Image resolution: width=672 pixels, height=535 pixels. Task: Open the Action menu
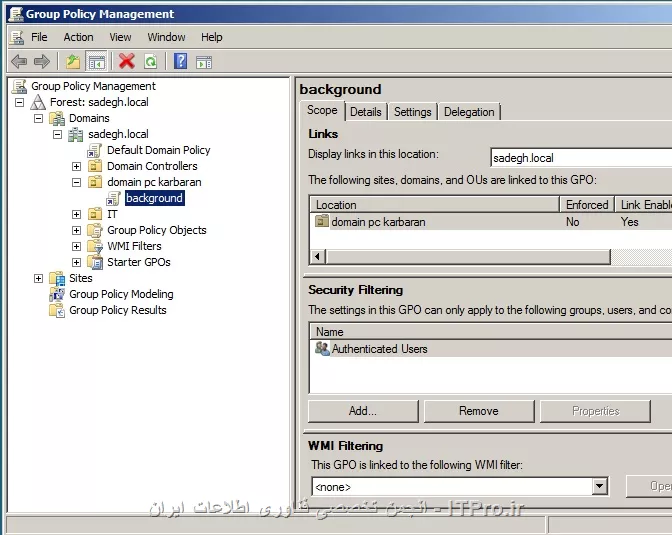(x=78, y=37)
